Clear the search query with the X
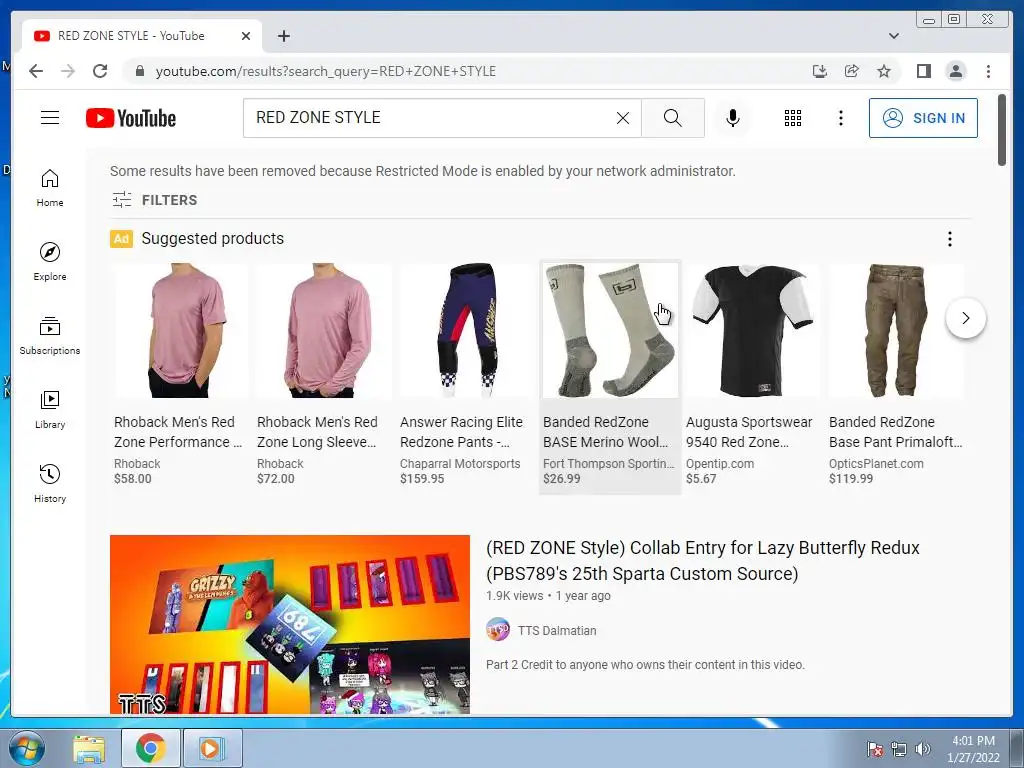 click(623, 118)
